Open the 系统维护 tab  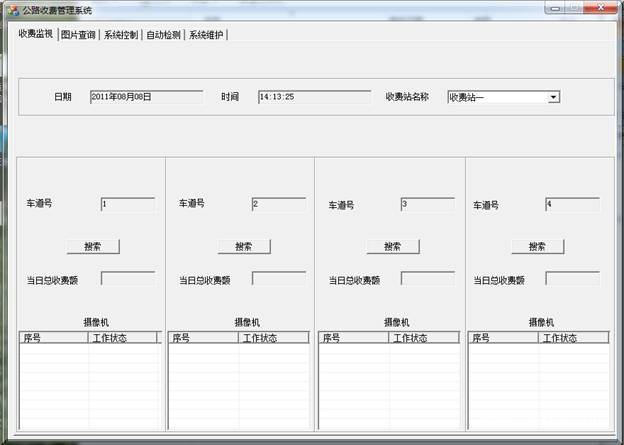(205, 34)
